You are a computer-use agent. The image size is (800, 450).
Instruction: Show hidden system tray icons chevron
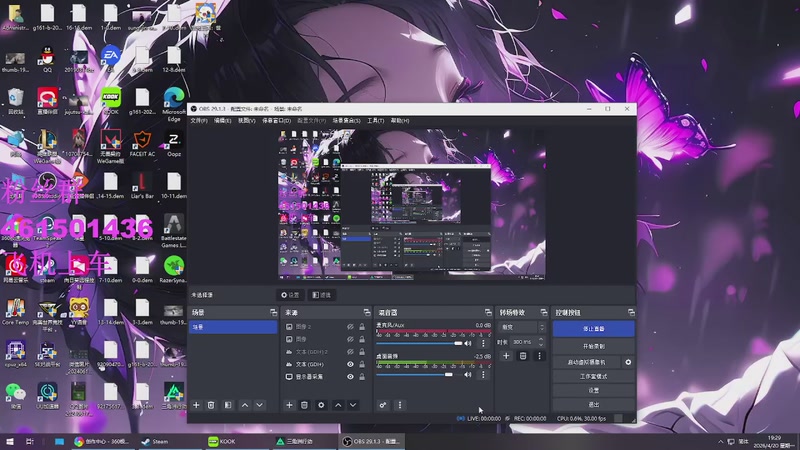[x=720, y=441]
